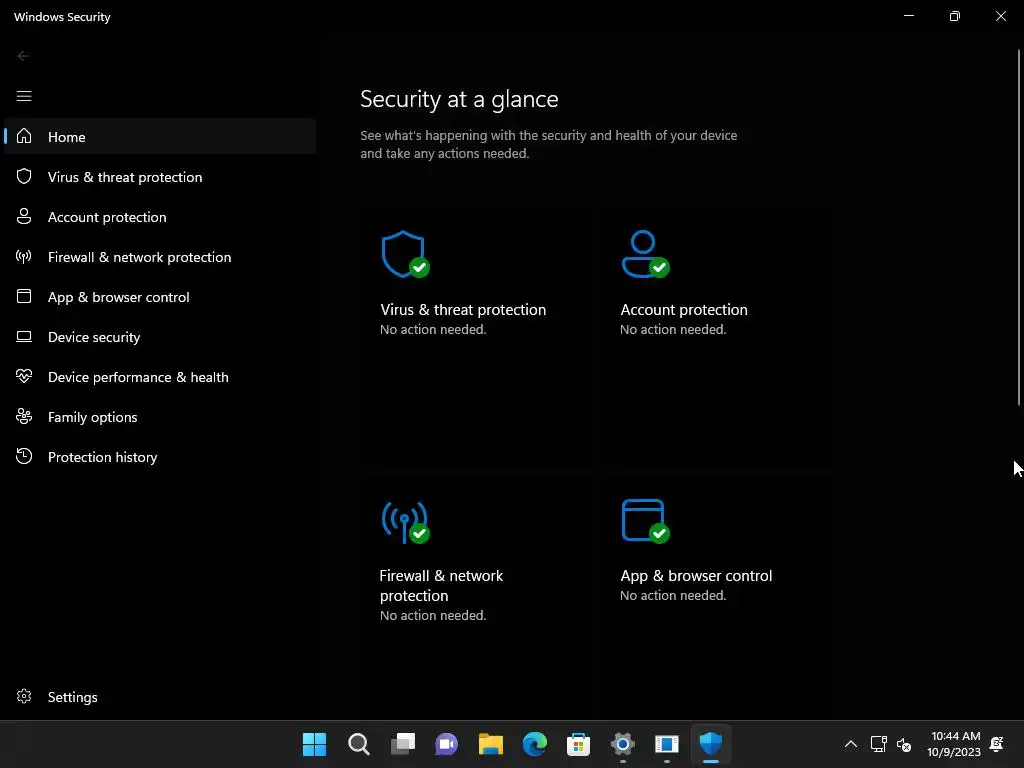
Task: Click the back arrow icon
Action: tap(24, 56)
